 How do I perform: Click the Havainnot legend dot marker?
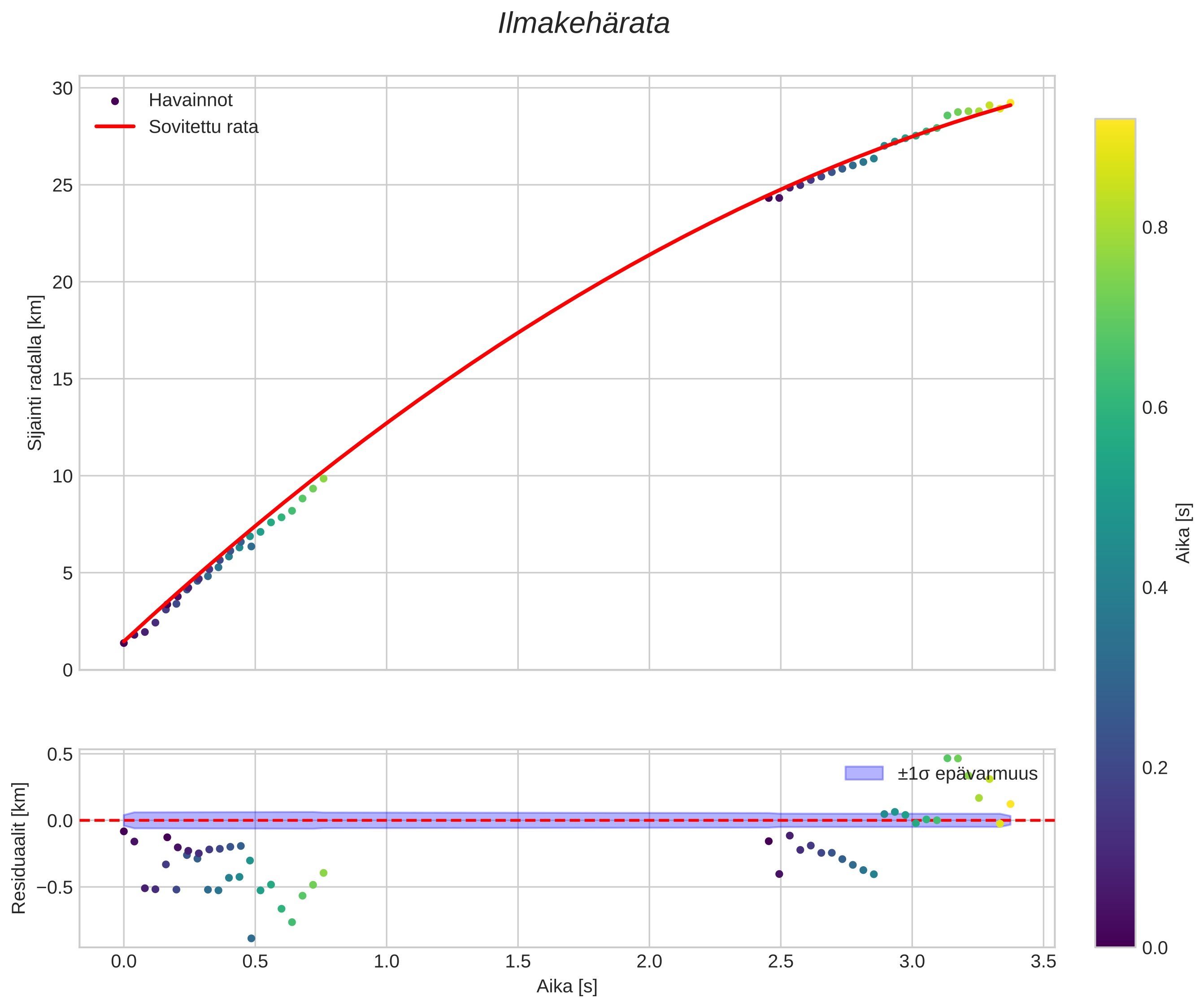pyautogui.click(x=115, y=101)
